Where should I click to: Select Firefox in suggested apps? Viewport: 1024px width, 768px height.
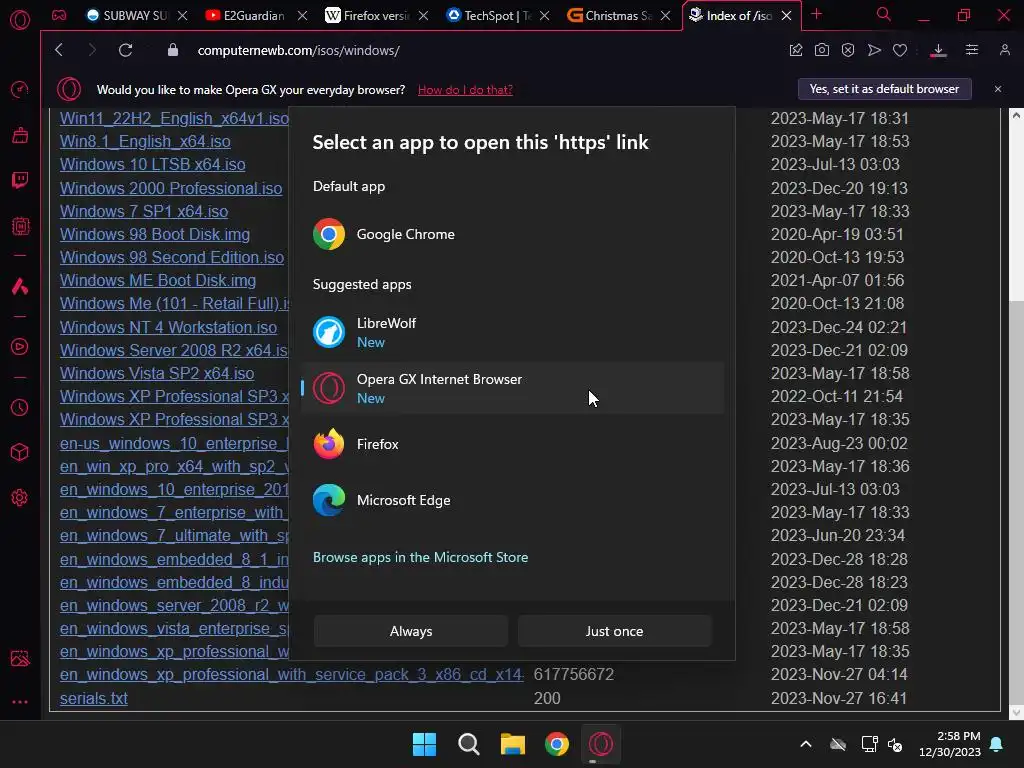(x=513, y=444)
